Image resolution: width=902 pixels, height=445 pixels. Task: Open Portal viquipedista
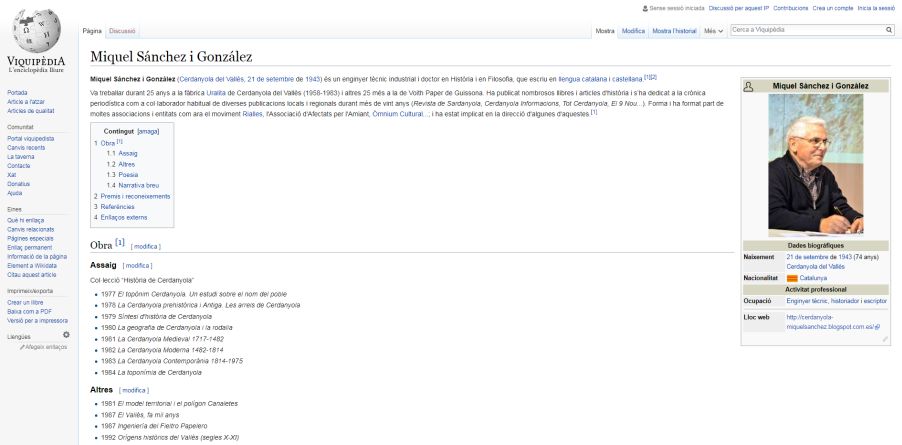point(30,139)
